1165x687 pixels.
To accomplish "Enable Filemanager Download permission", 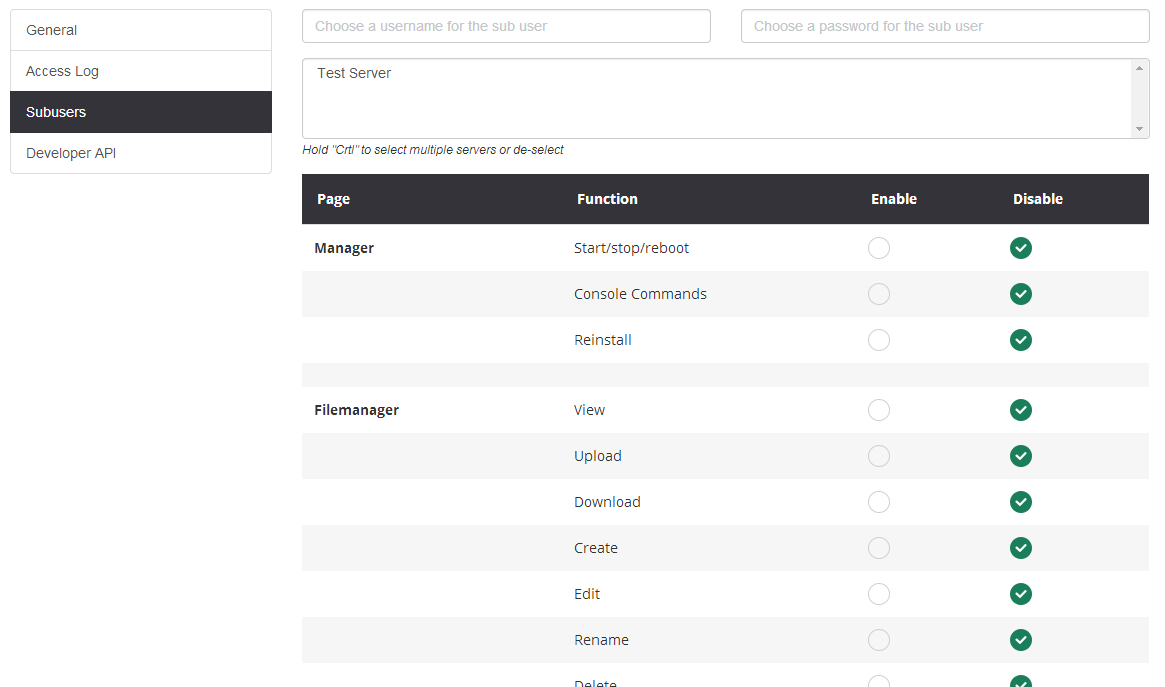I will coord(879,502).
